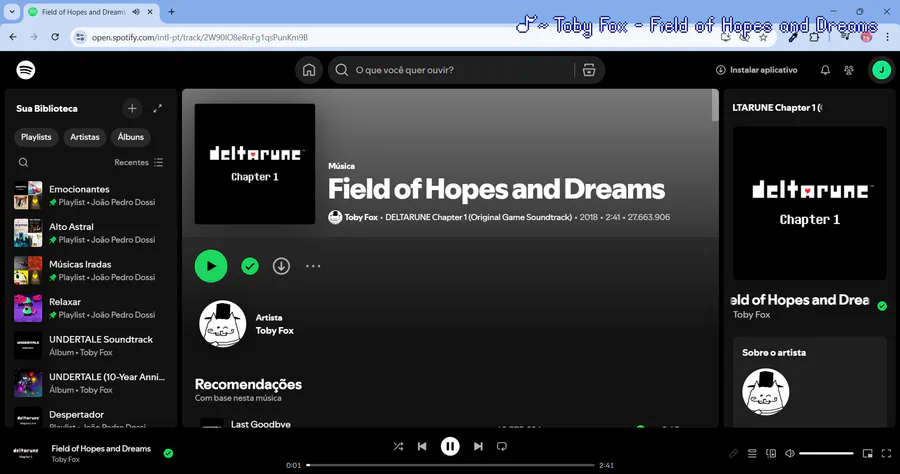
Task: Open the Alto Astral playlist
Action: point(91,233)
